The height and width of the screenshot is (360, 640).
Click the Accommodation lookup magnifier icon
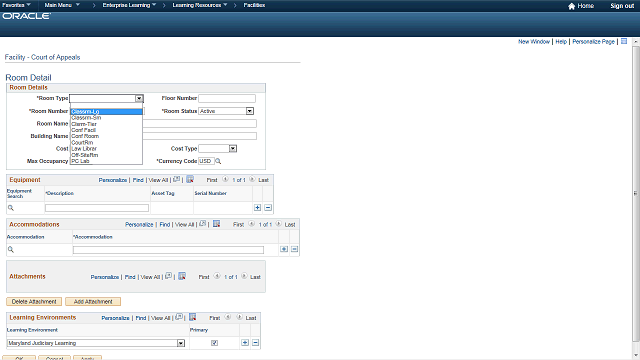point(11,249)
